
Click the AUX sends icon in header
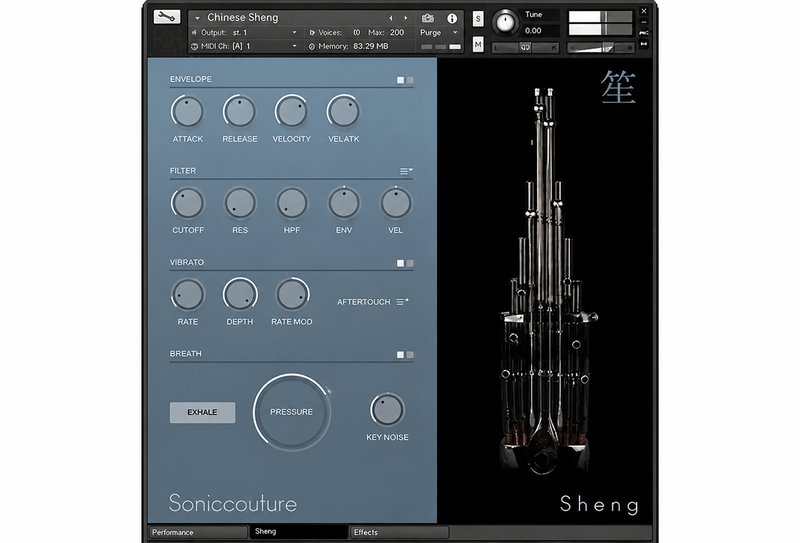(644, 33)
